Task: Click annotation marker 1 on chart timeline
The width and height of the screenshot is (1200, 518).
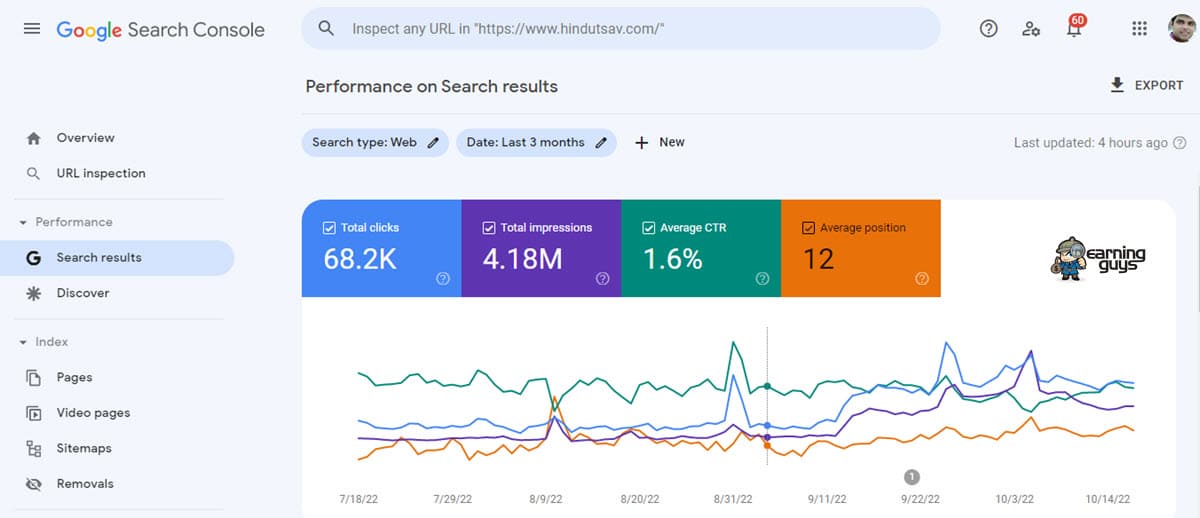Action: click(912, 477)
